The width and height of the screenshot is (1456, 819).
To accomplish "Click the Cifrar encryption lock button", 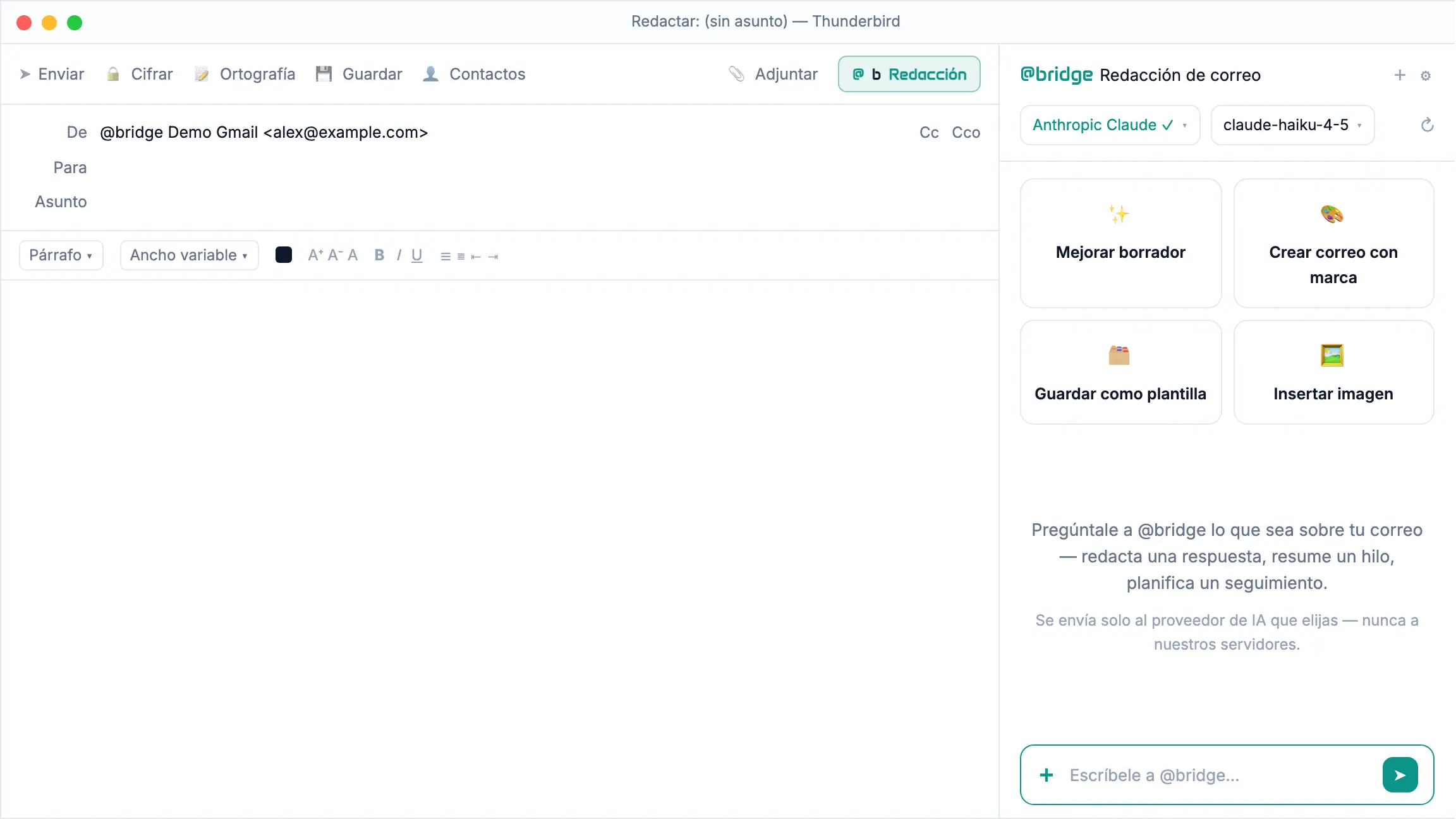I will (x=140, y=74).
